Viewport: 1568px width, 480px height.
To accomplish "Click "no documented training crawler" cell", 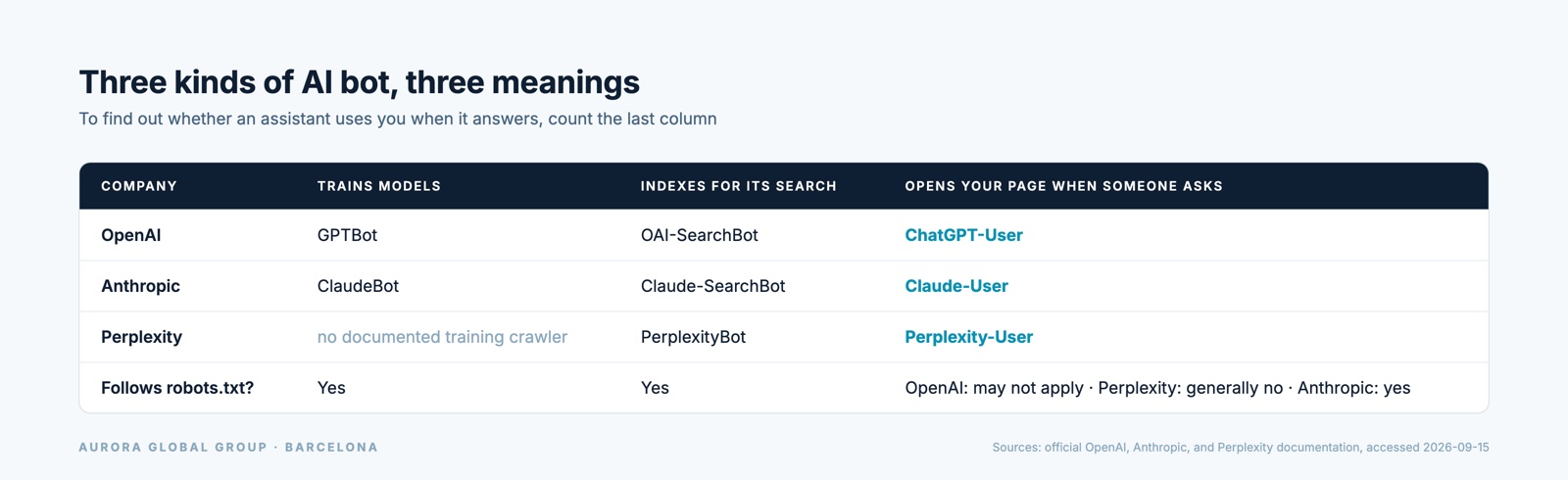I will click(x=442, y=337).
